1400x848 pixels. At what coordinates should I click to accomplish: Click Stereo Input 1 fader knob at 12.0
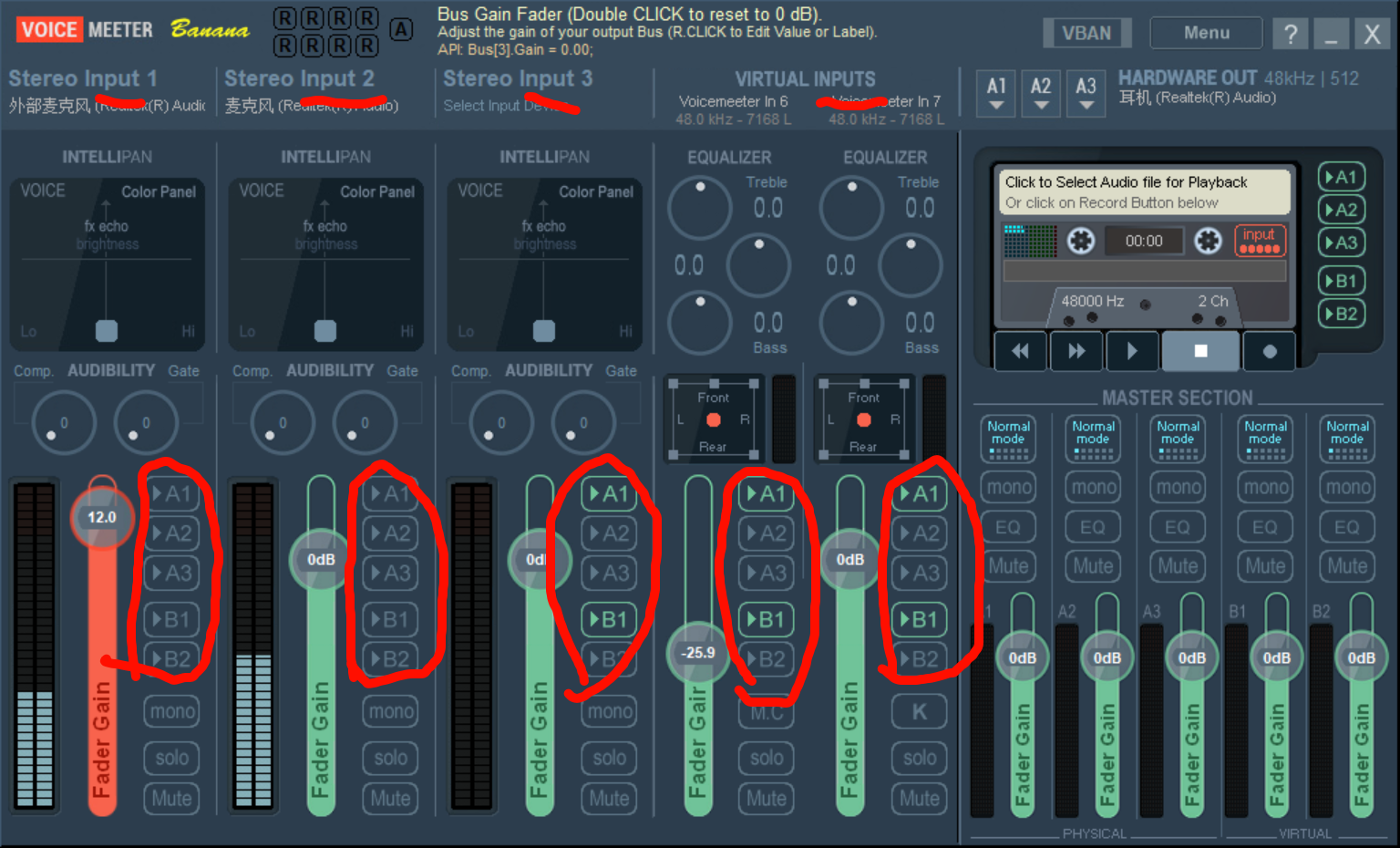[x=102, y=517]
